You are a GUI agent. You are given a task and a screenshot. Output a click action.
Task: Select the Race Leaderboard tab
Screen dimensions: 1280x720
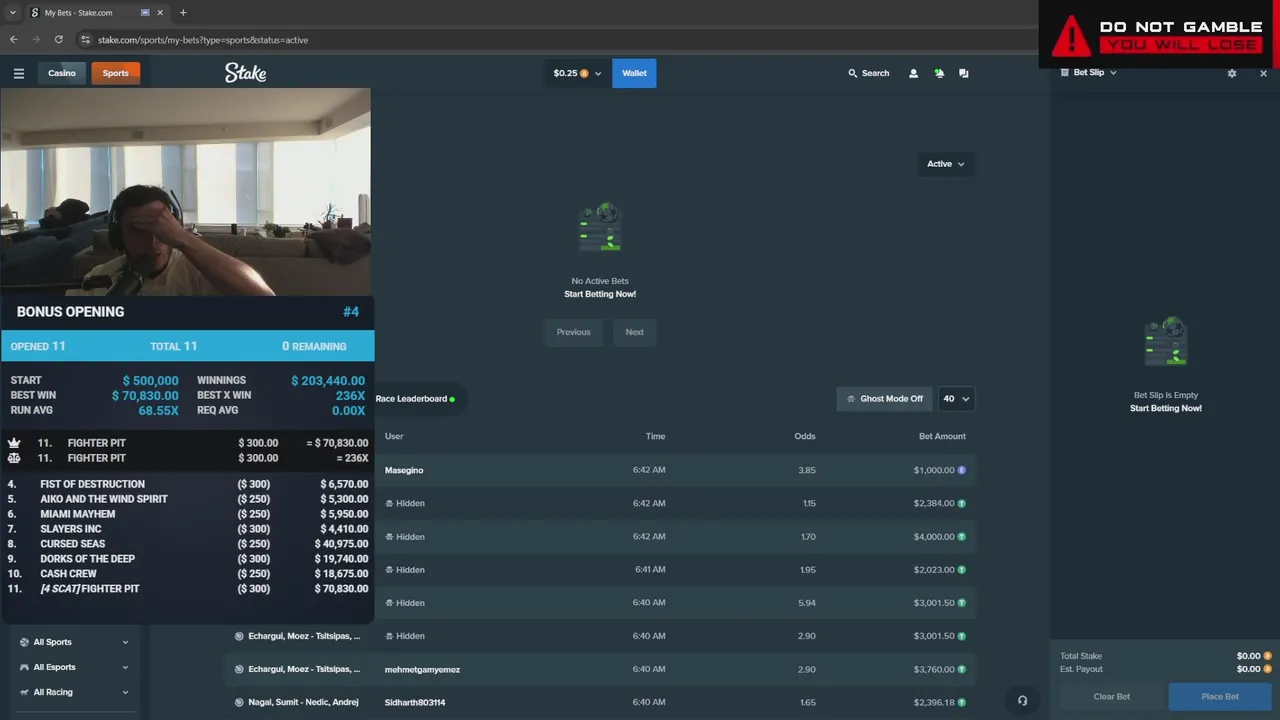[x=415, y=399]
